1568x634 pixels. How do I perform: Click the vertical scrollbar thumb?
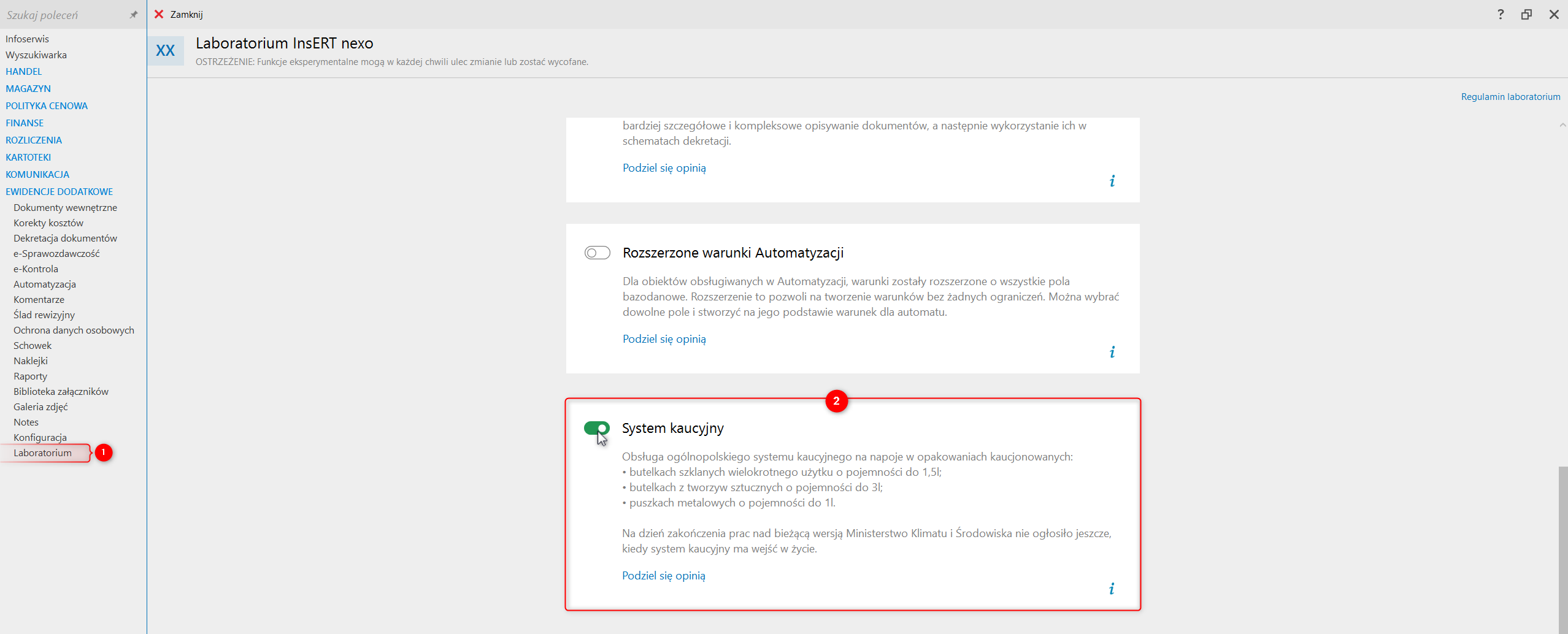pyautogui.click(x=1563, y=549)
